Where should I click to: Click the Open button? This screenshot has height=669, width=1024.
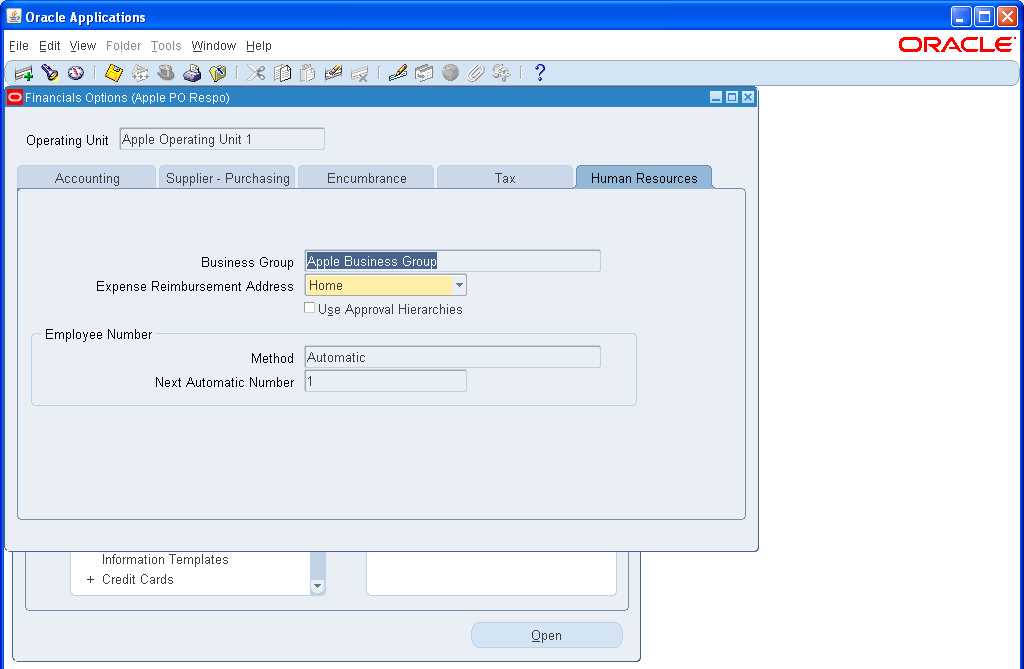pos(546,634)
